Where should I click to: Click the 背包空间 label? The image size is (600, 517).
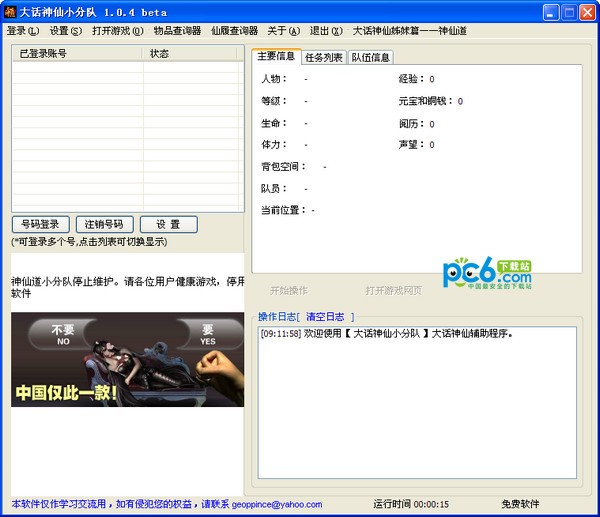click(284, 166)
